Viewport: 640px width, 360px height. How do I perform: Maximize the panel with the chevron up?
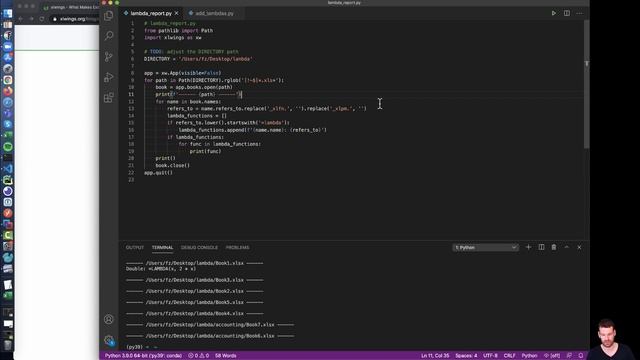point(567,247)
